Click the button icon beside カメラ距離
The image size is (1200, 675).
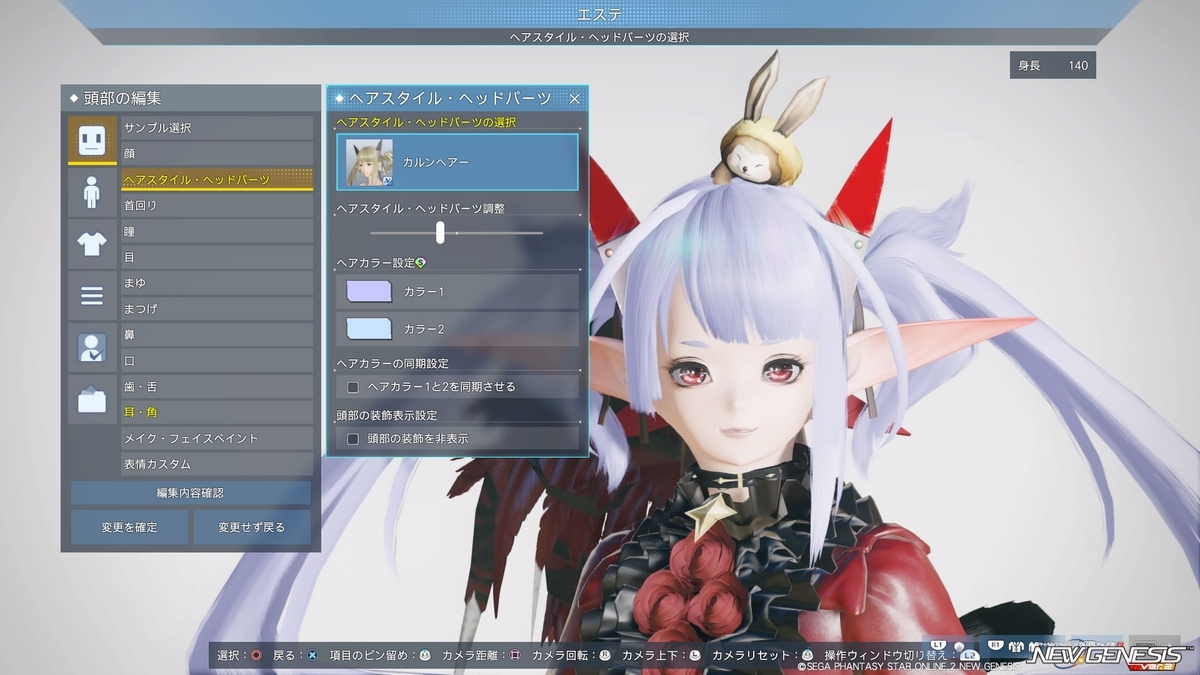click(x=515, y=655)
